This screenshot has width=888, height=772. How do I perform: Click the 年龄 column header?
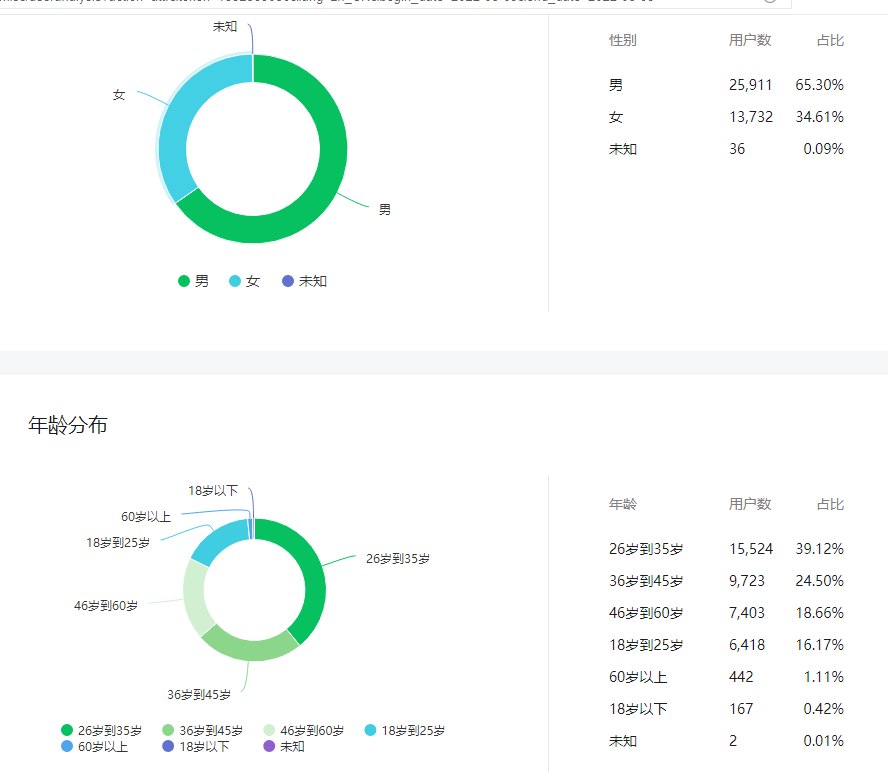622,504
